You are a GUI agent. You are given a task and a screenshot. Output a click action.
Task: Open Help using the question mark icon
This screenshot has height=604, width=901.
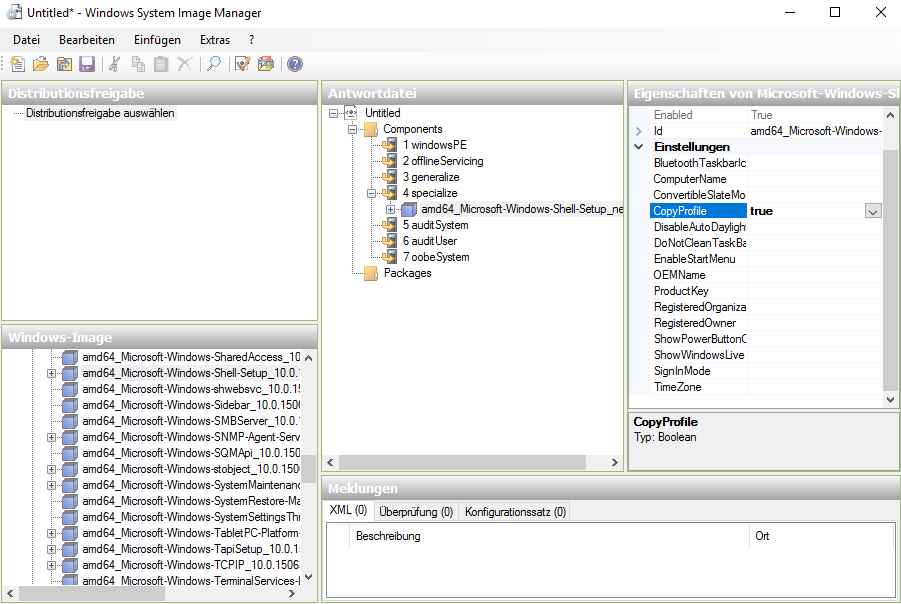pyautogui.click(x=295, y=64)
